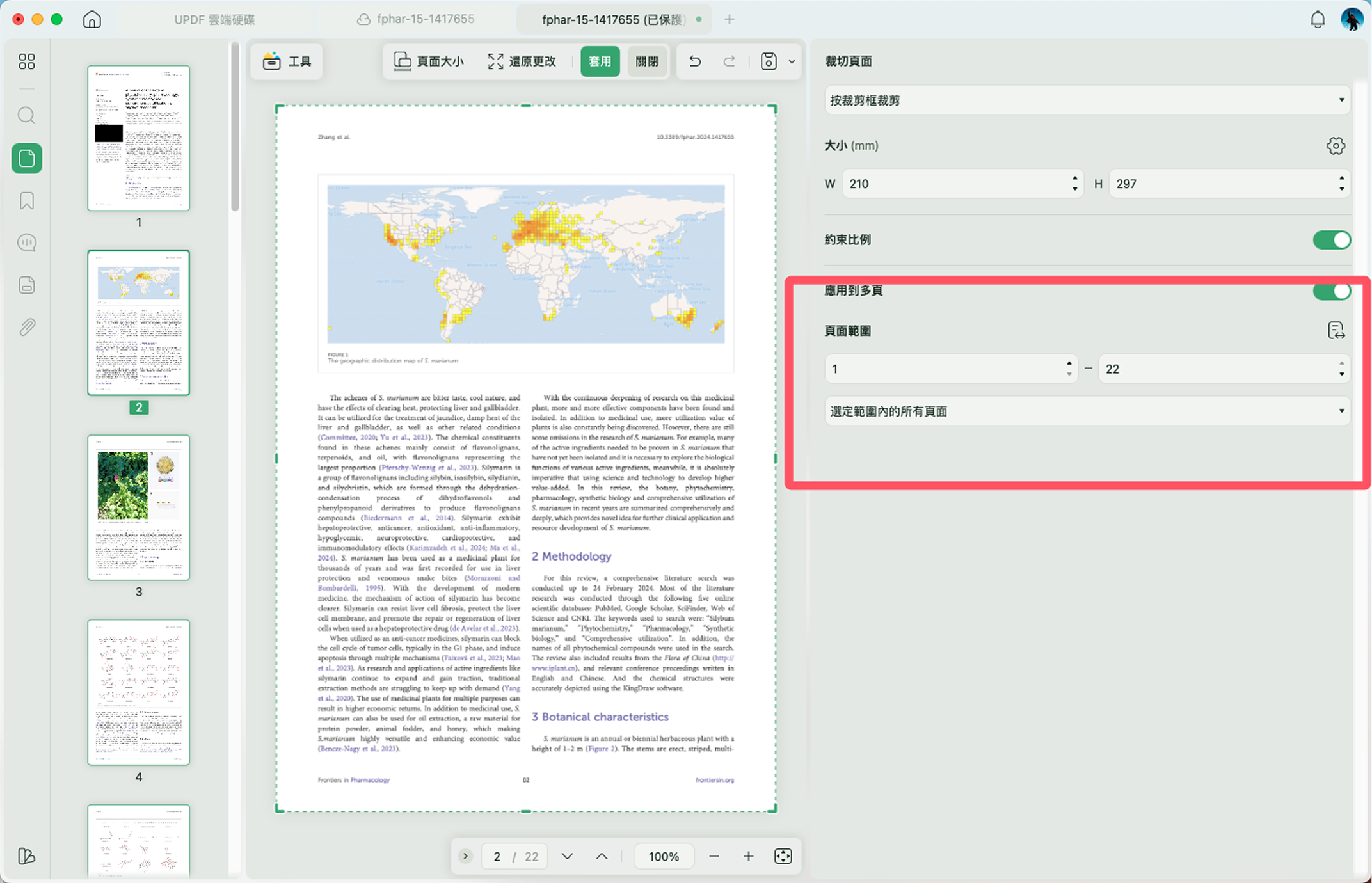Click the home icon

pos(92,19)
